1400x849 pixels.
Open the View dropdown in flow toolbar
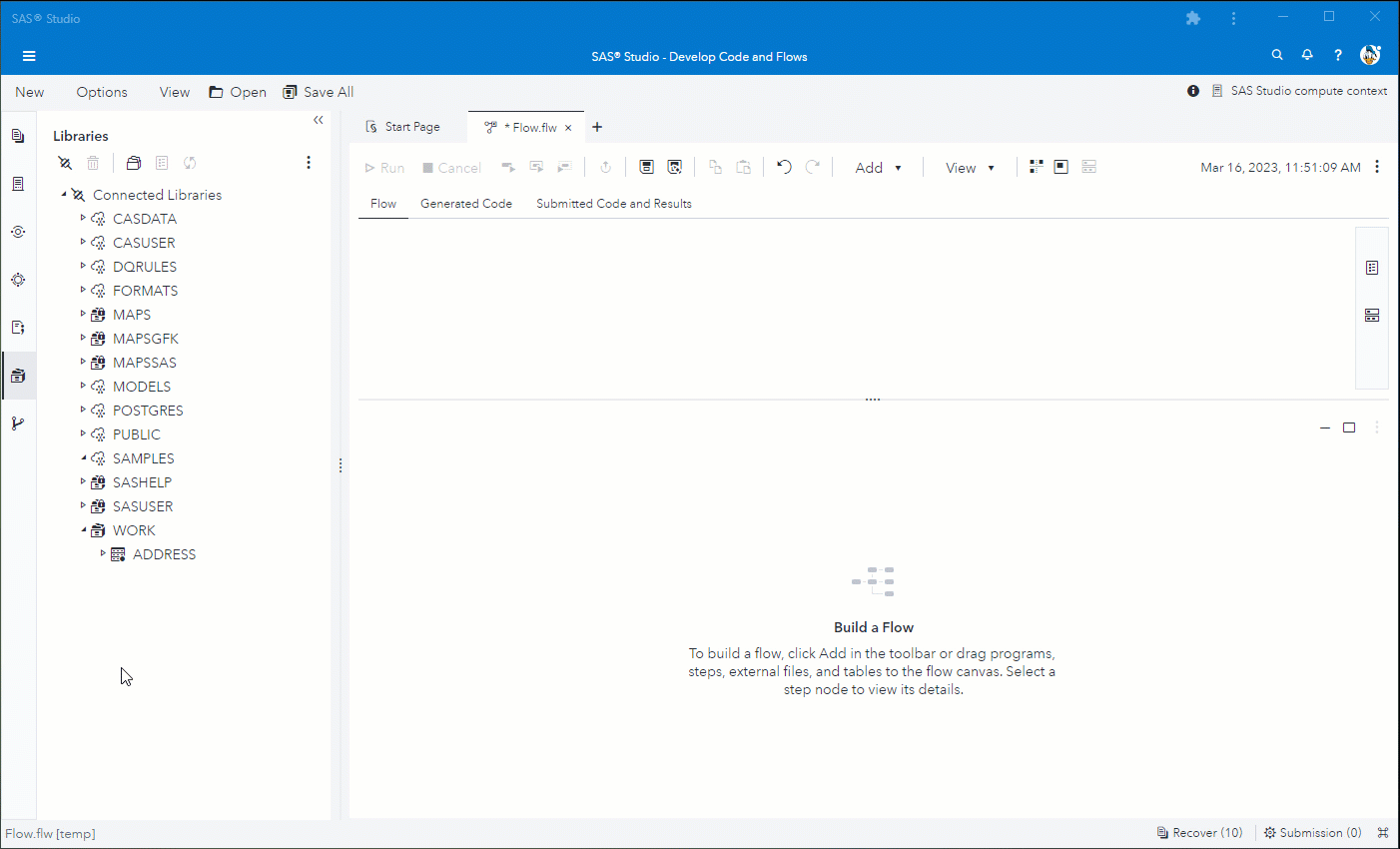pyautogui.click(x=971, y=168)
